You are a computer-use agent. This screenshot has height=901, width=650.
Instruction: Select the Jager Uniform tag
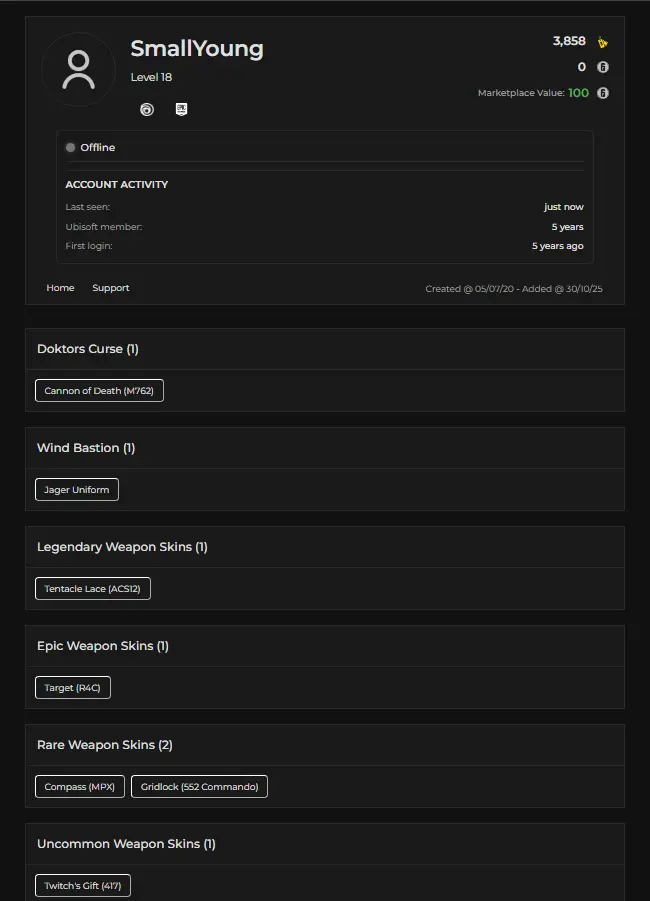tap(77, 490)
